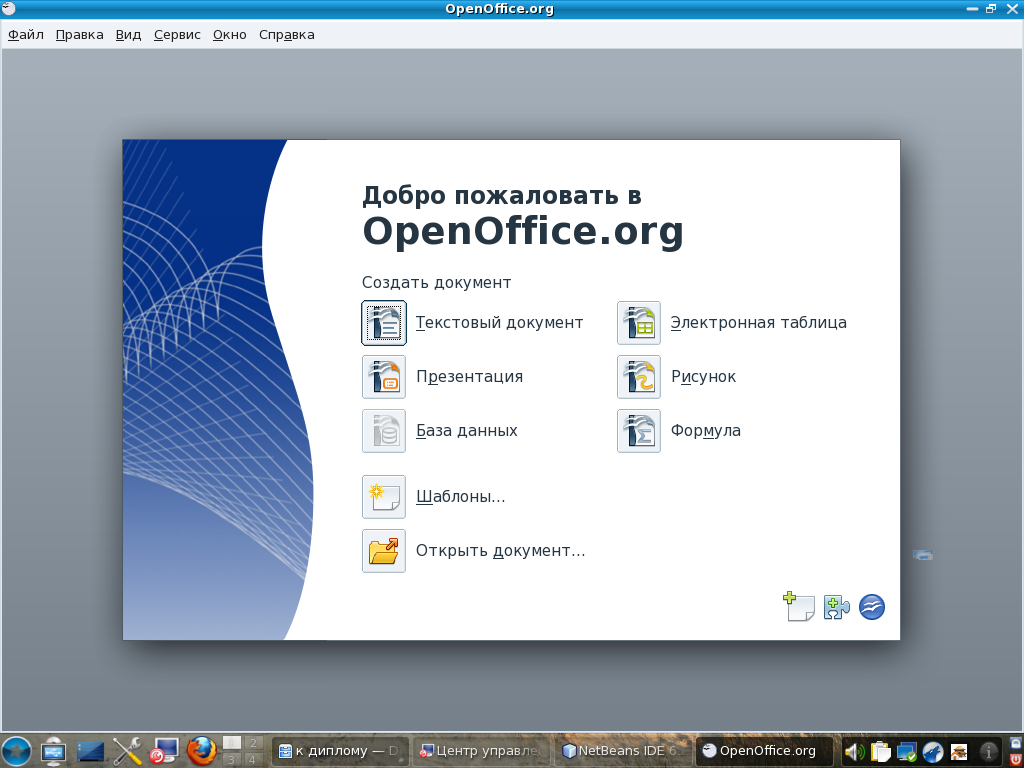This screenshot has height=768, width=1024.
Task: Switch to virtual desktop 3
Action: (x=232, y=760)
